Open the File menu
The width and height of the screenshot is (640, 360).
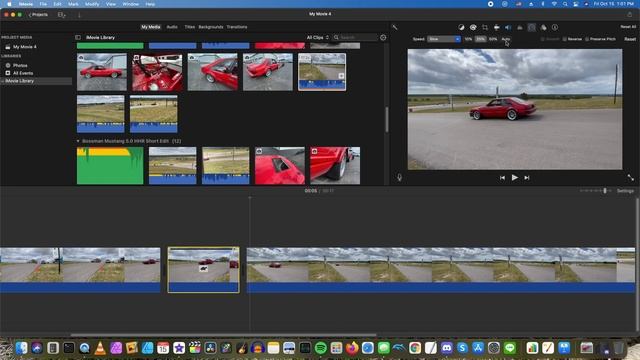tap(43, 4)
